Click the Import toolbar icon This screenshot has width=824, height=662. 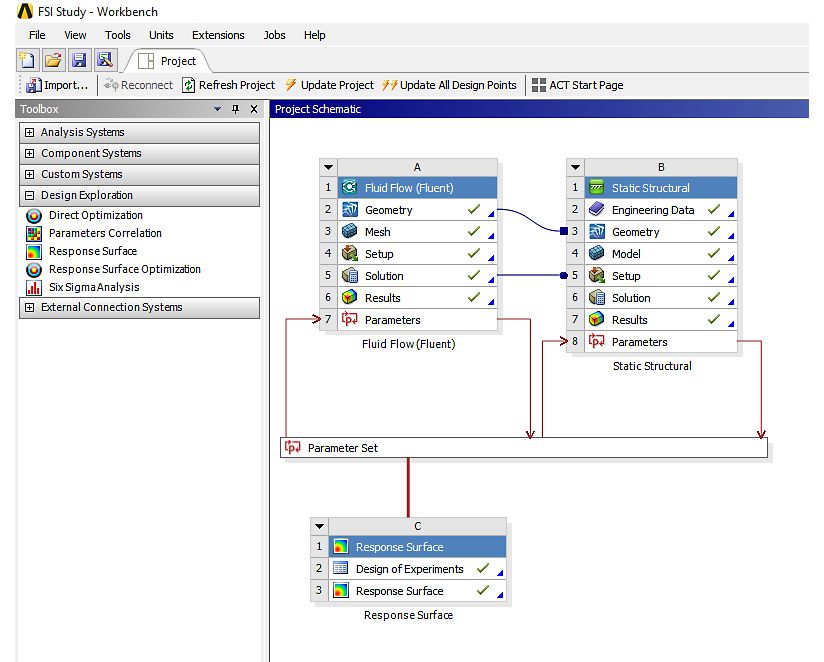(x=34, y=85)
